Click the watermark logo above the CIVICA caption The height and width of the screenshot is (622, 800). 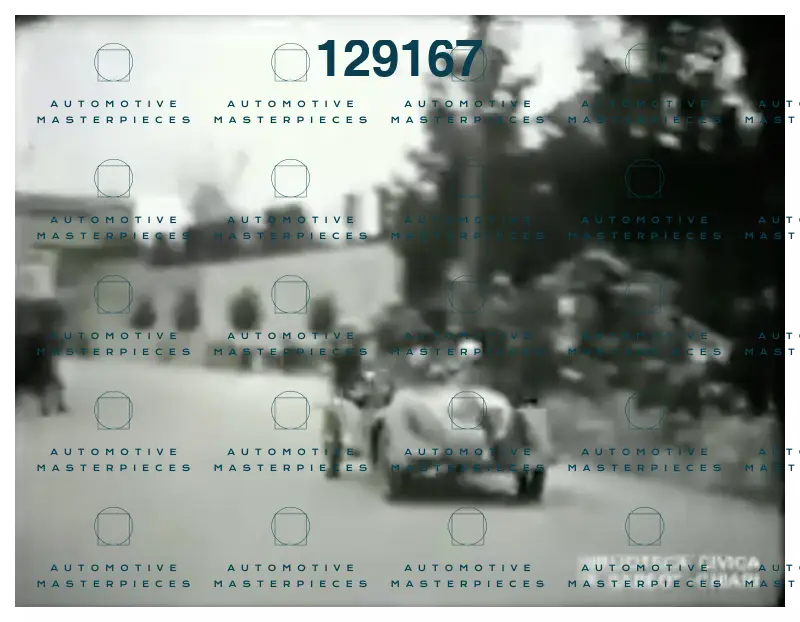[x=644, y=527]
